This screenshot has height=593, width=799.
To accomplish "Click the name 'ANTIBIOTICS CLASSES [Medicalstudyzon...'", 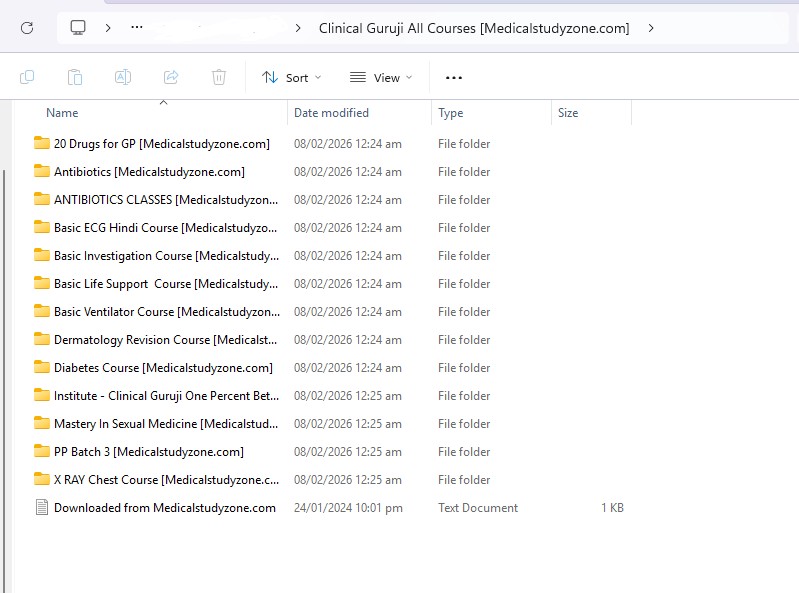I will 166,200.
